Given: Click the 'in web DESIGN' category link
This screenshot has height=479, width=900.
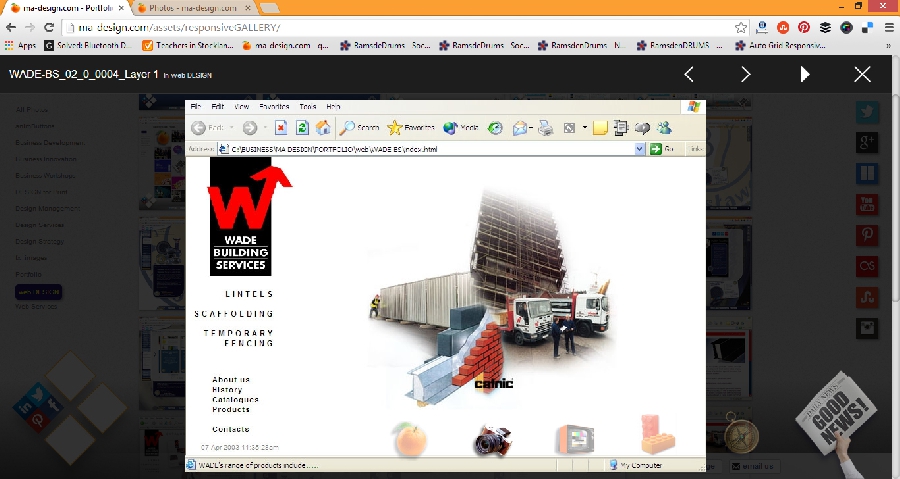Looking at the screenshot, I should [188, 75].
